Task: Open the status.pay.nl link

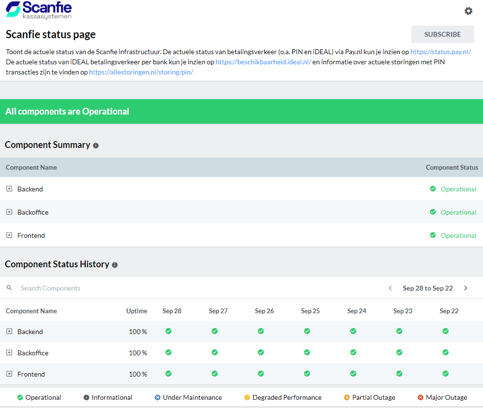Action: (441, 52)
